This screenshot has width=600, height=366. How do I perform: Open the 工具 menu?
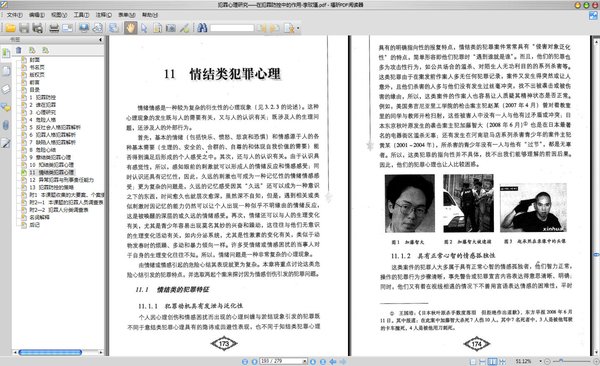[81, 15]
